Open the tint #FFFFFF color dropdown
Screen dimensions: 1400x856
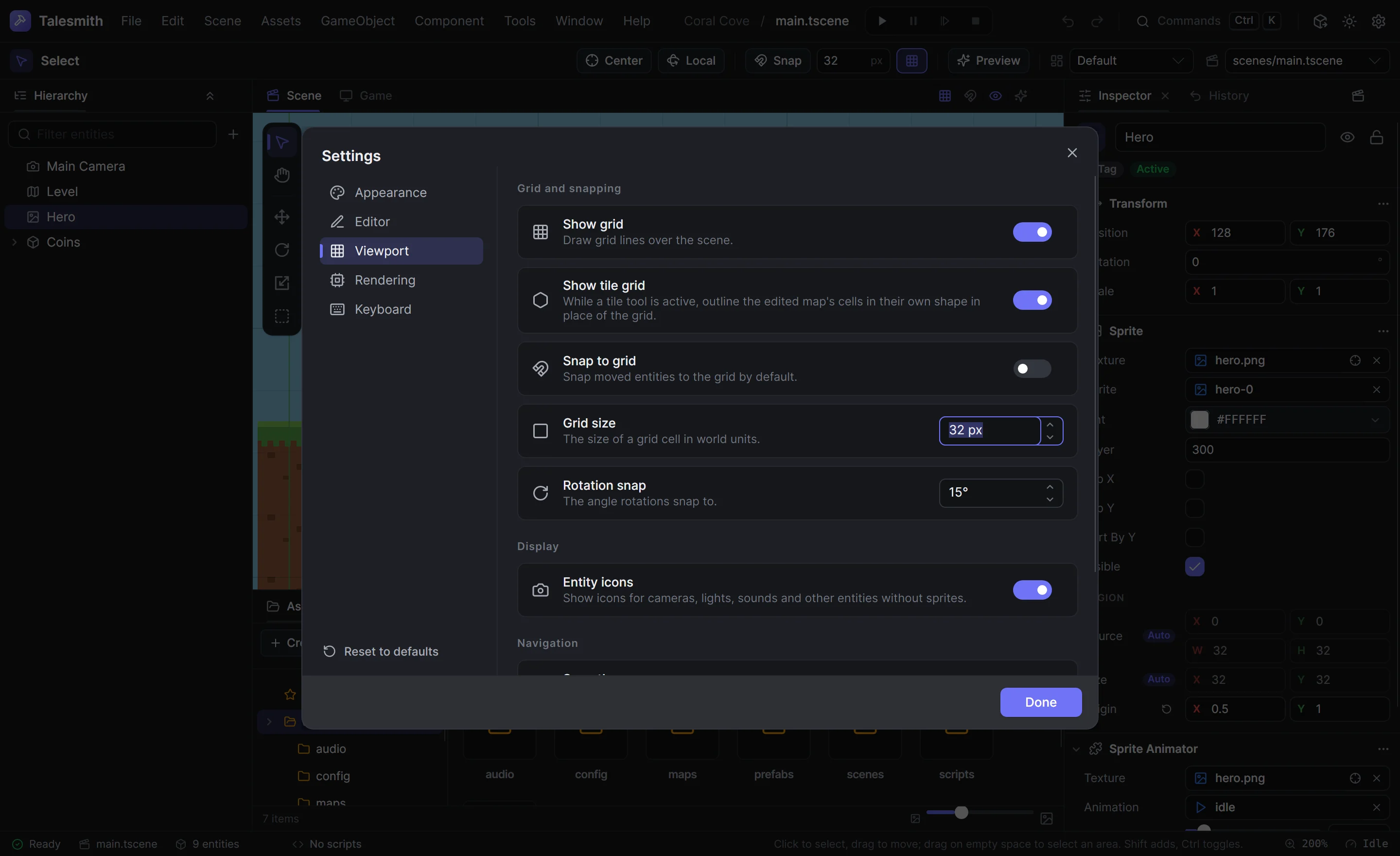pyautogui.click(x=1374, y=420)
